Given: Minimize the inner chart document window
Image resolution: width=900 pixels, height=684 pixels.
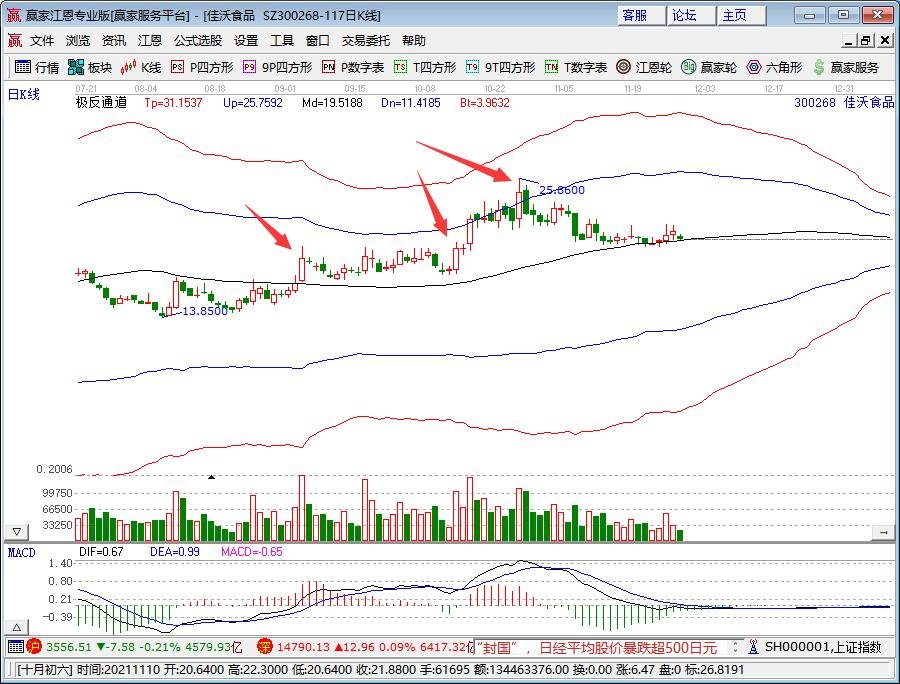Looking at the screenshot, I should click(x=849, y=41).
